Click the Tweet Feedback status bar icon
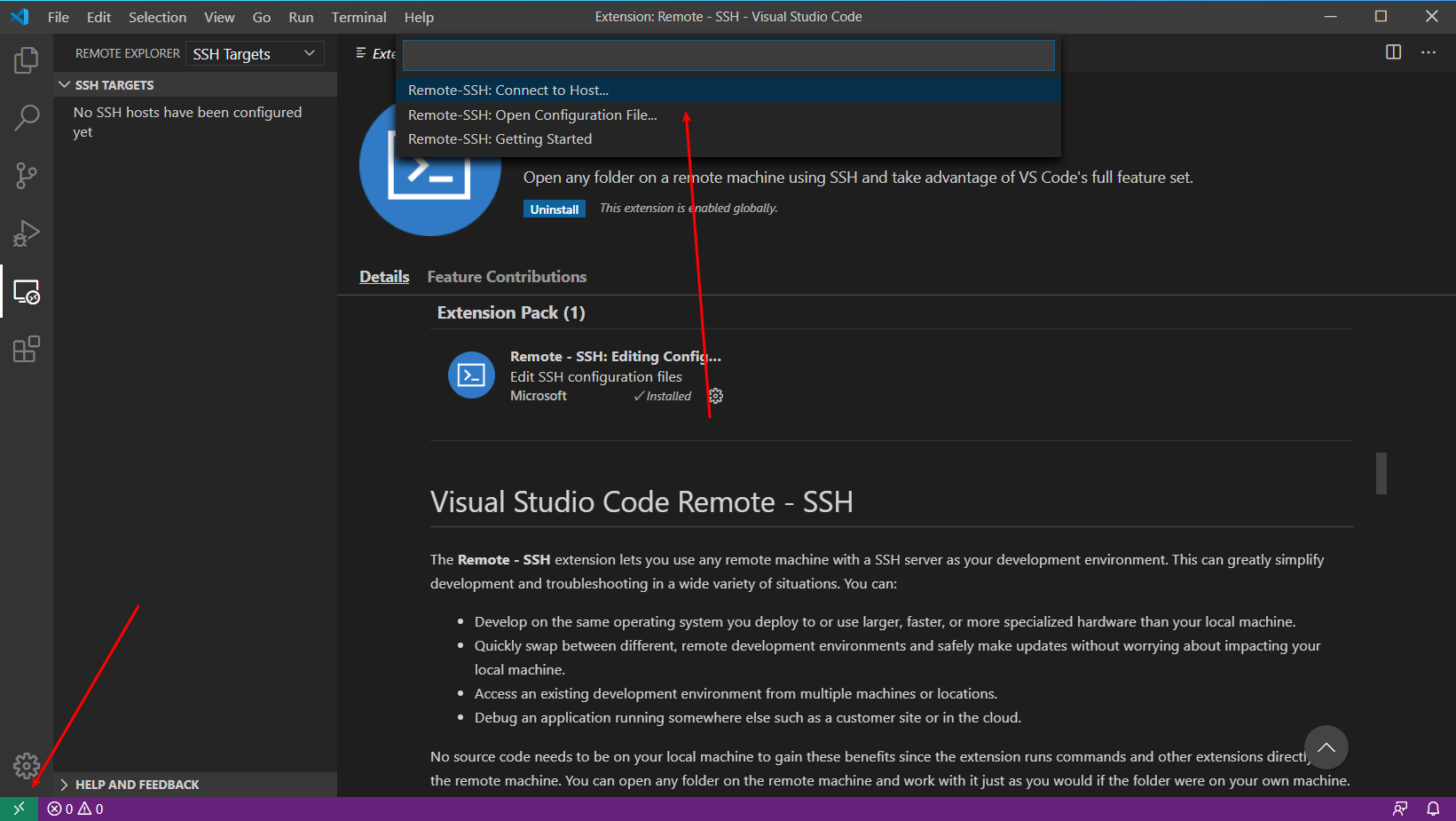This screenshot has height=821, width=1456. [x=1400, y=809]
